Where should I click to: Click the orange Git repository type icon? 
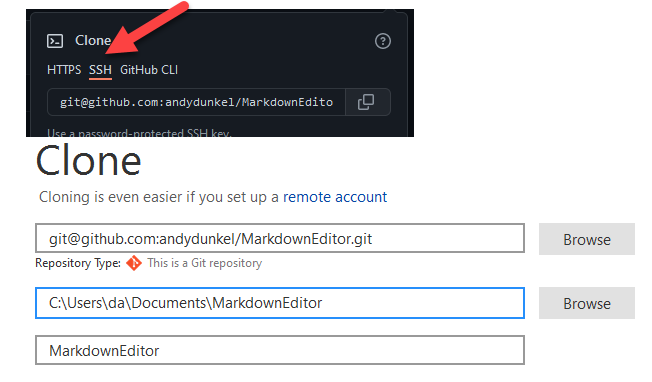(133, 263)
